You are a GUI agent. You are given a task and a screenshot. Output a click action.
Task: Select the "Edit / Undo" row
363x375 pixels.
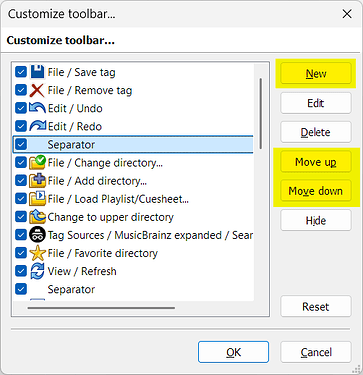click(x=133, y=108)
